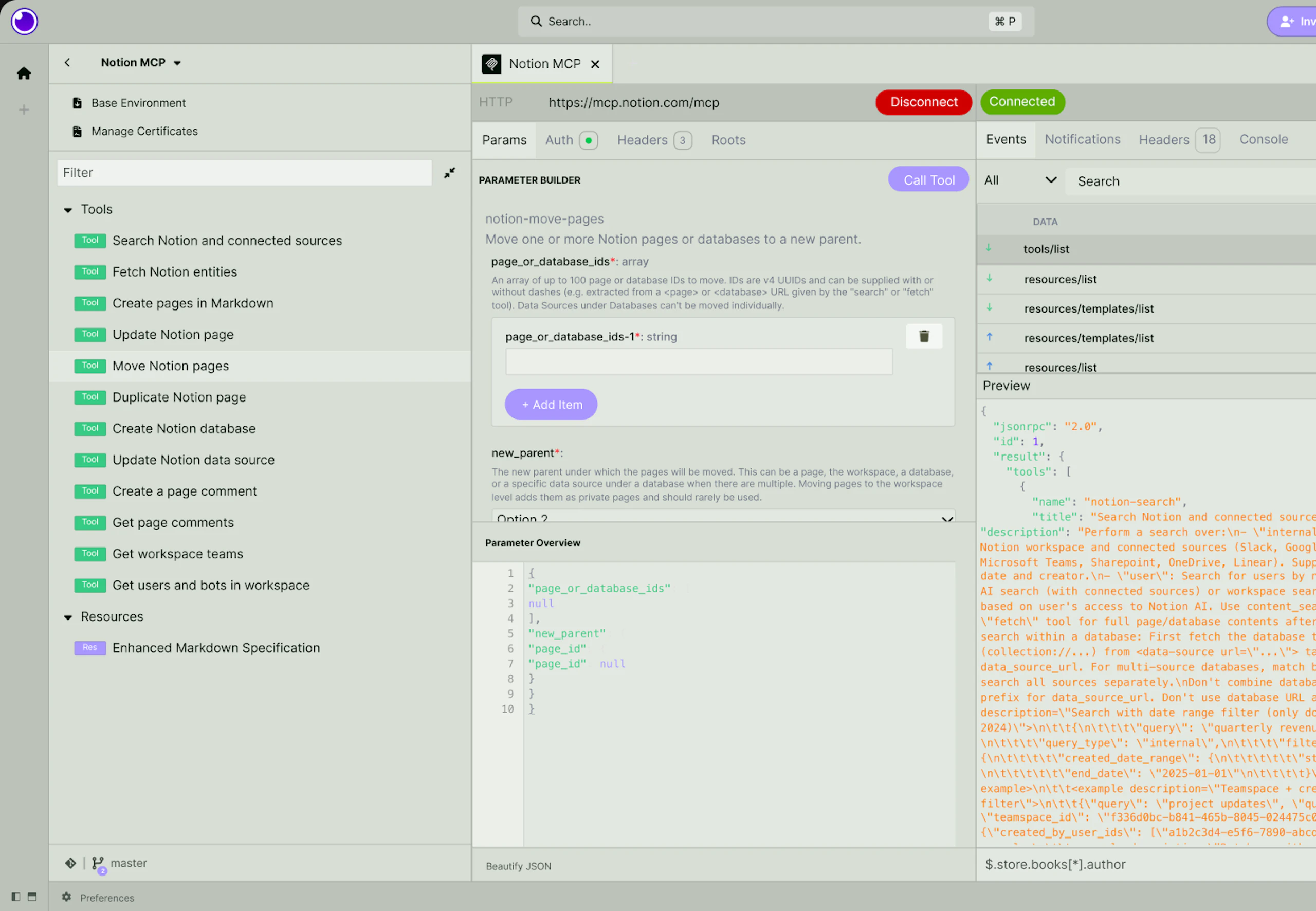Click the home icon in the sidebar
Image resolution: width=1316 pixels, height=911 pixels.
tap(24, 73)
